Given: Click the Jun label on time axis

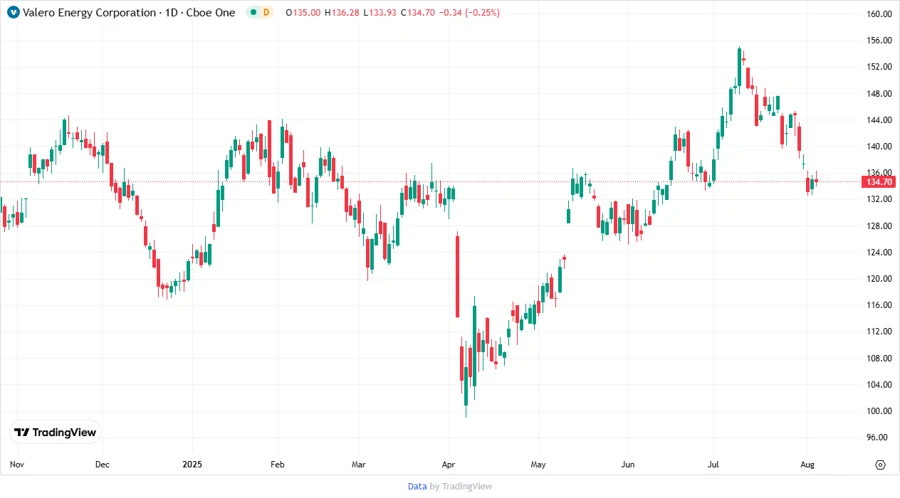Looking at the screenshot, I should click(628, 464).
